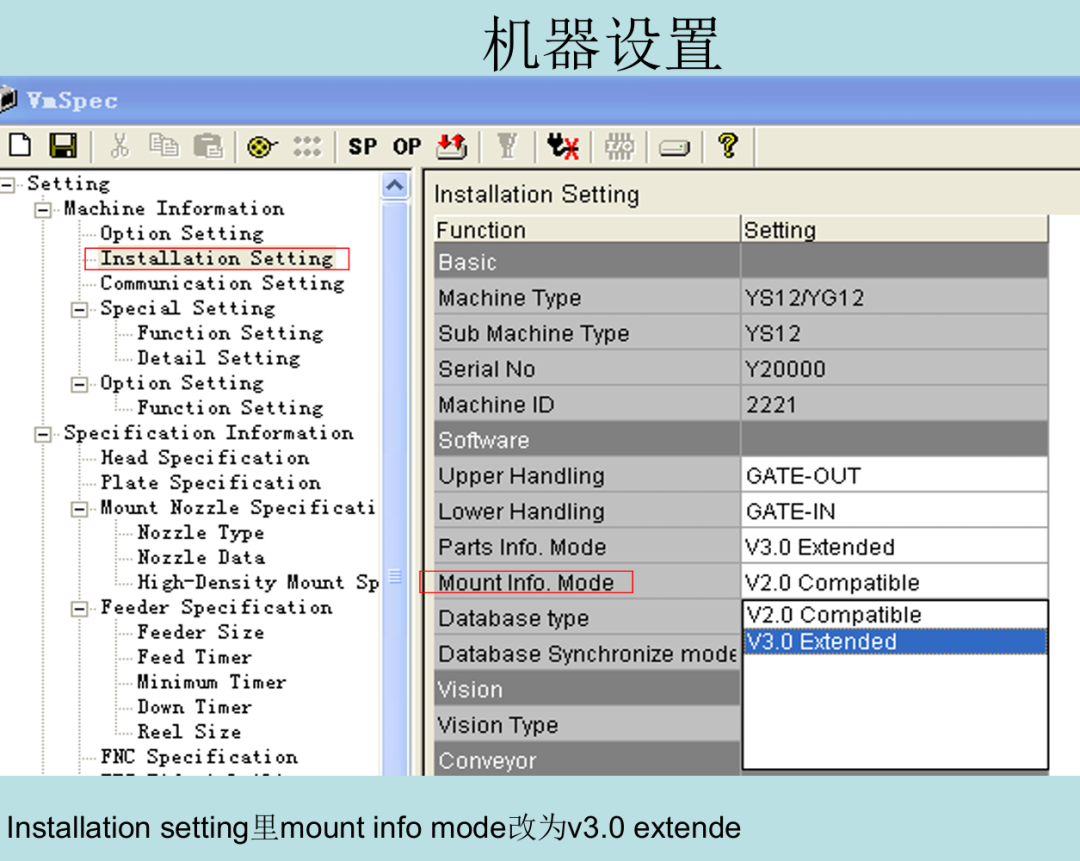Select Installation Setting in the tree
This screenshot has height=861, width=1080.
coord(217,258)
